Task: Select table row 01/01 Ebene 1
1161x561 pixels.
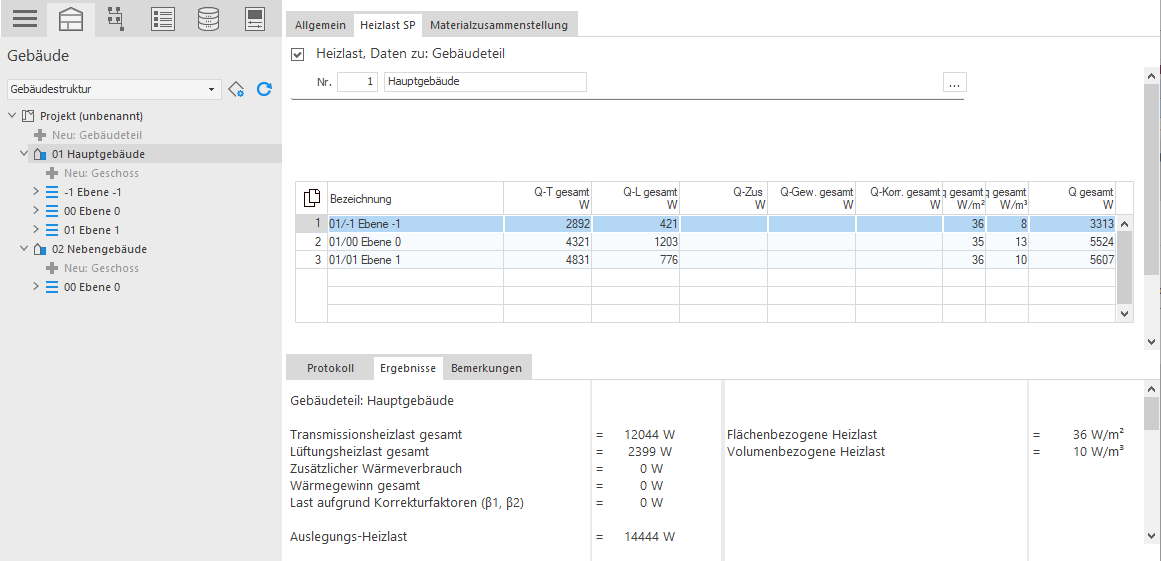Action: [x=705, y=260]
